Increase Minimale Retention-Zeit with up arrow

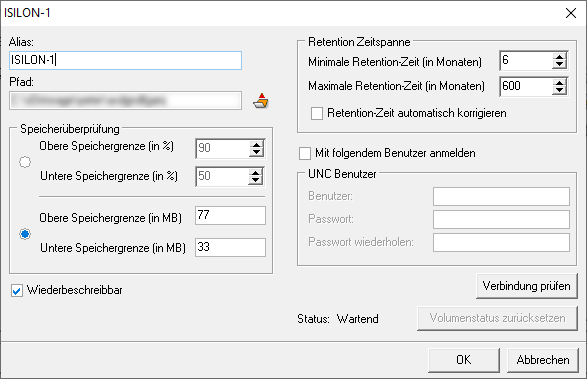coord(559,57)
